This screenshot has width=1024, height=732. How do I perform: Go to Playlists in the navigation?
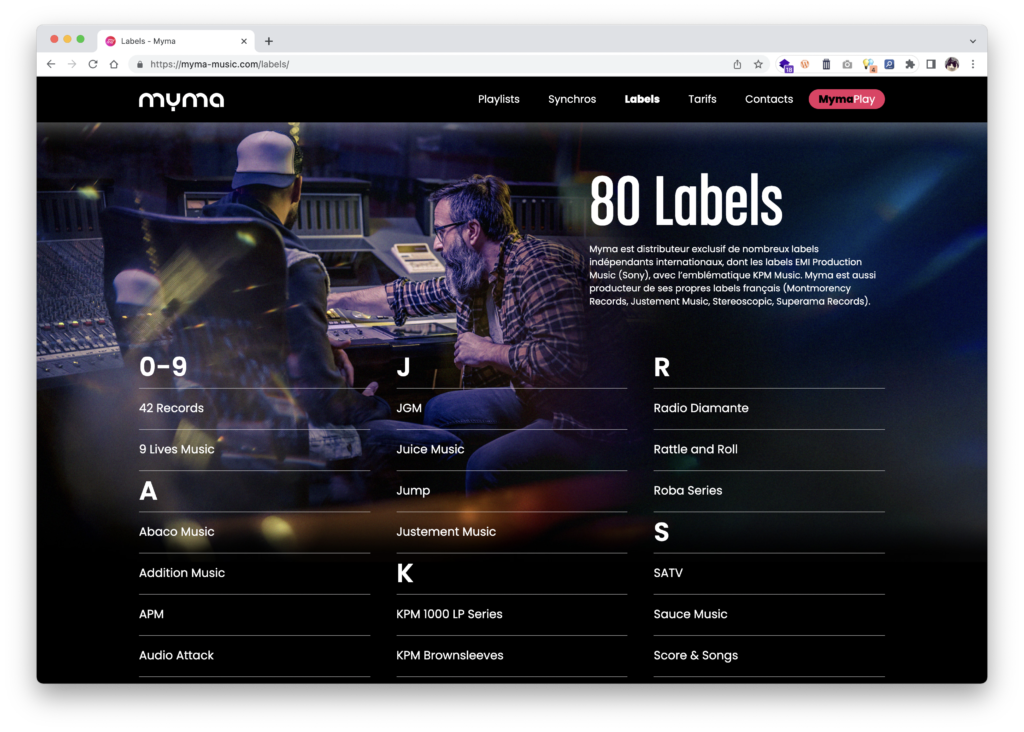coord(498,99)
